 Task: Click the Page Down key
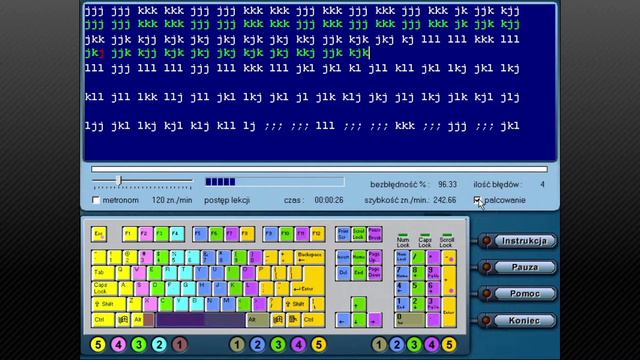(x=375, y=273)
